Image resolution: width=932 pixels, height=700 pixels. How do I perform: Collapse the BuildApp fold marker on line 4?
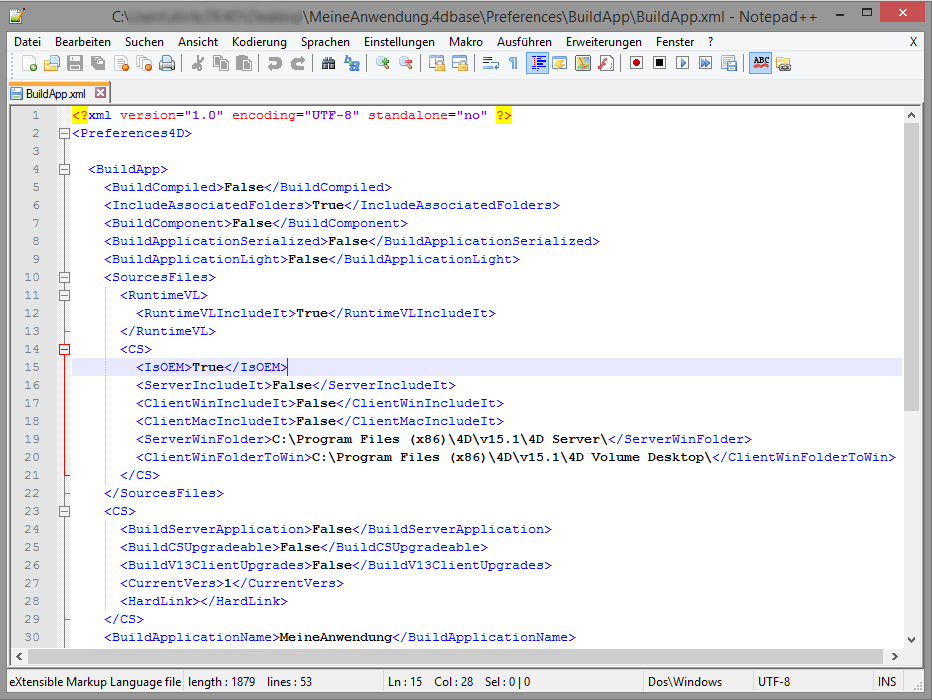pyautogui.click(x=64, y=169)
